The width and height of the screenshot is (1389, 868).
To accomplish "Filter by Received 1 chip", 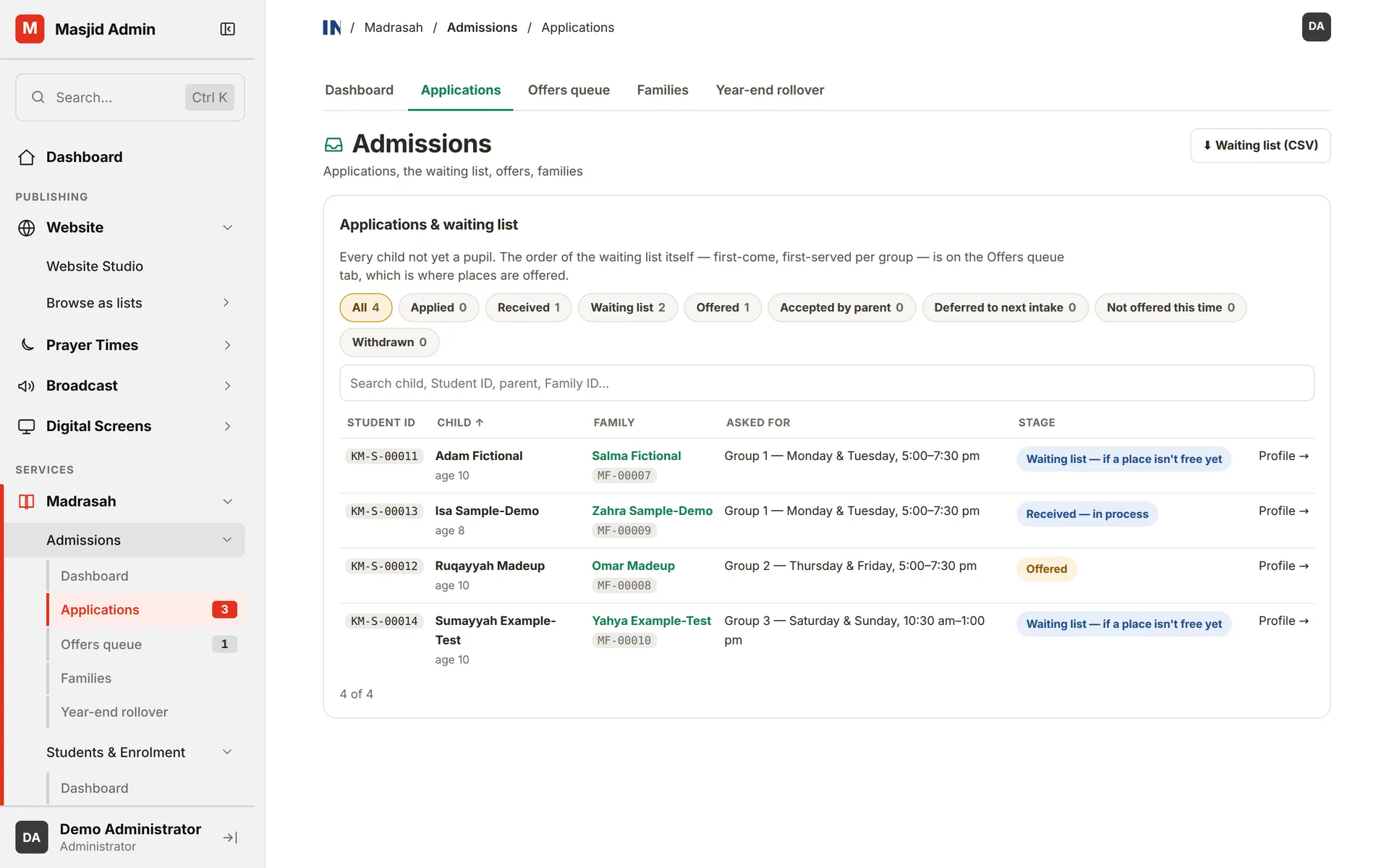I will click(x=528, y=307).
